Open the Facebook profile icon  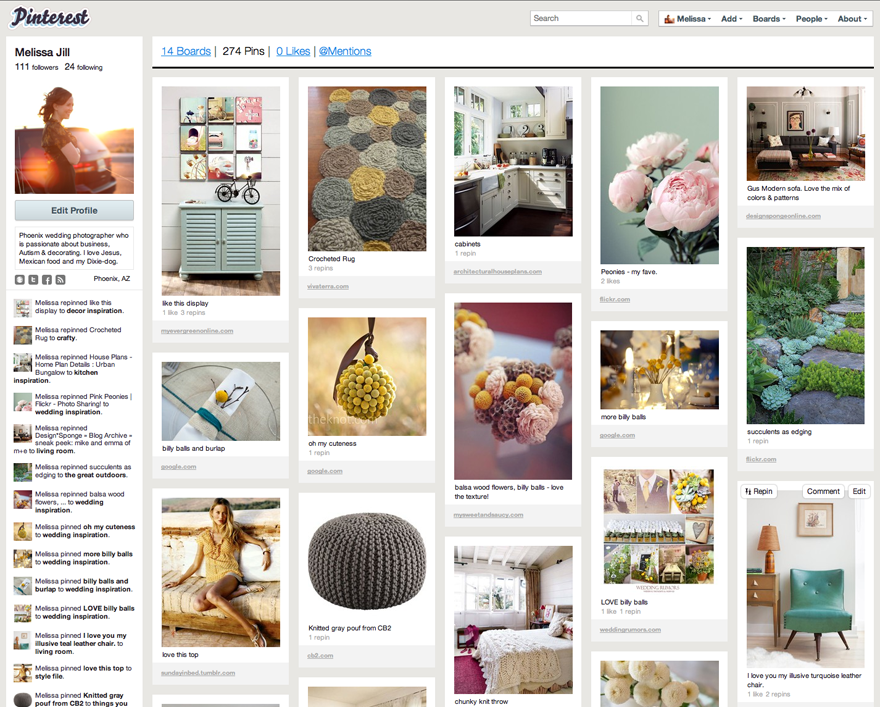click(47, 279)
